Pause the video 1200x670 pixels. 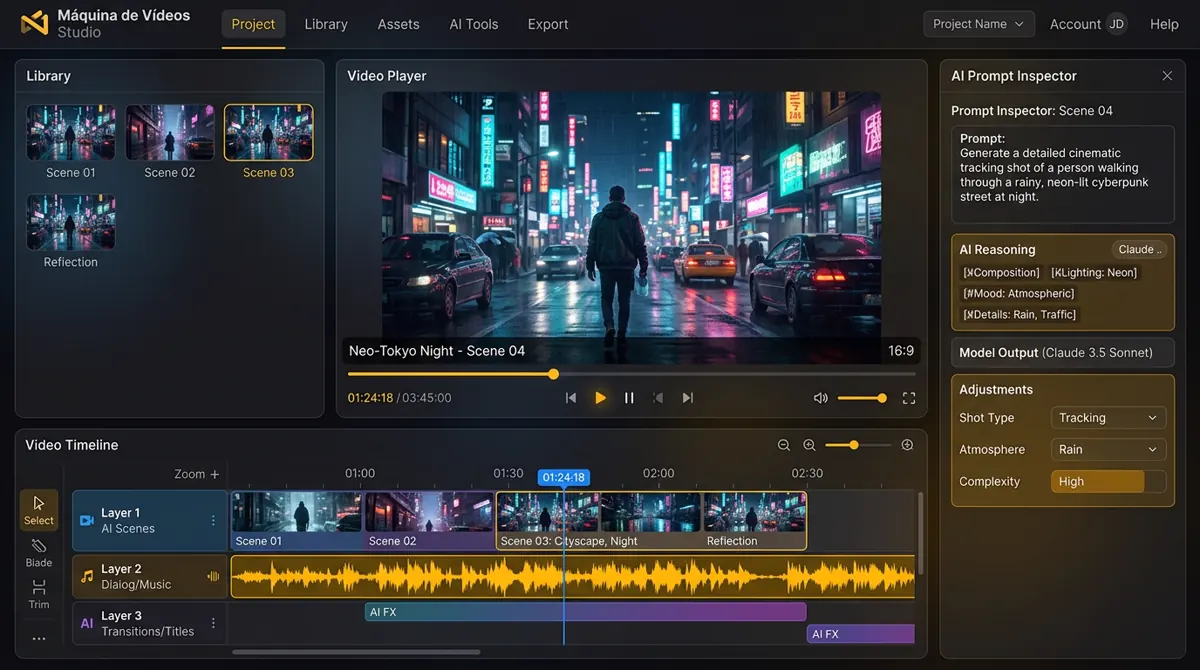[629, 398]
